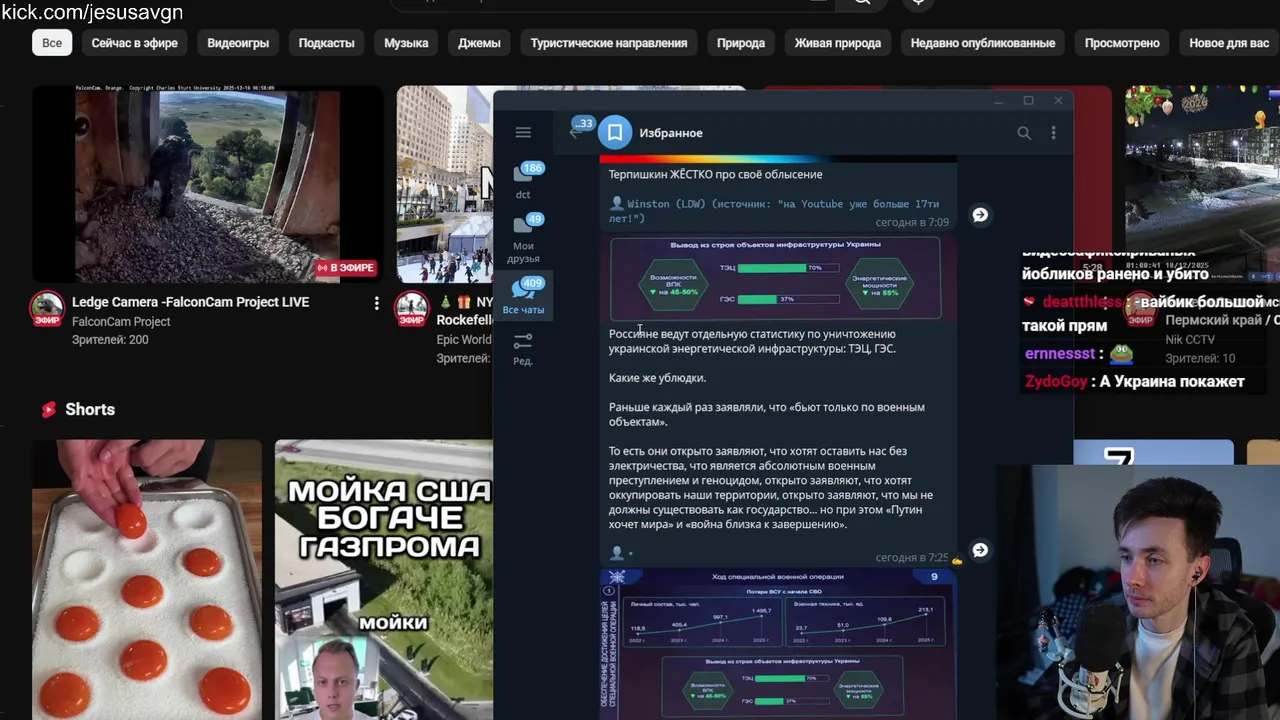Open the FalconCam Project channel name link
1280x720 pixels.
(121, 321)
